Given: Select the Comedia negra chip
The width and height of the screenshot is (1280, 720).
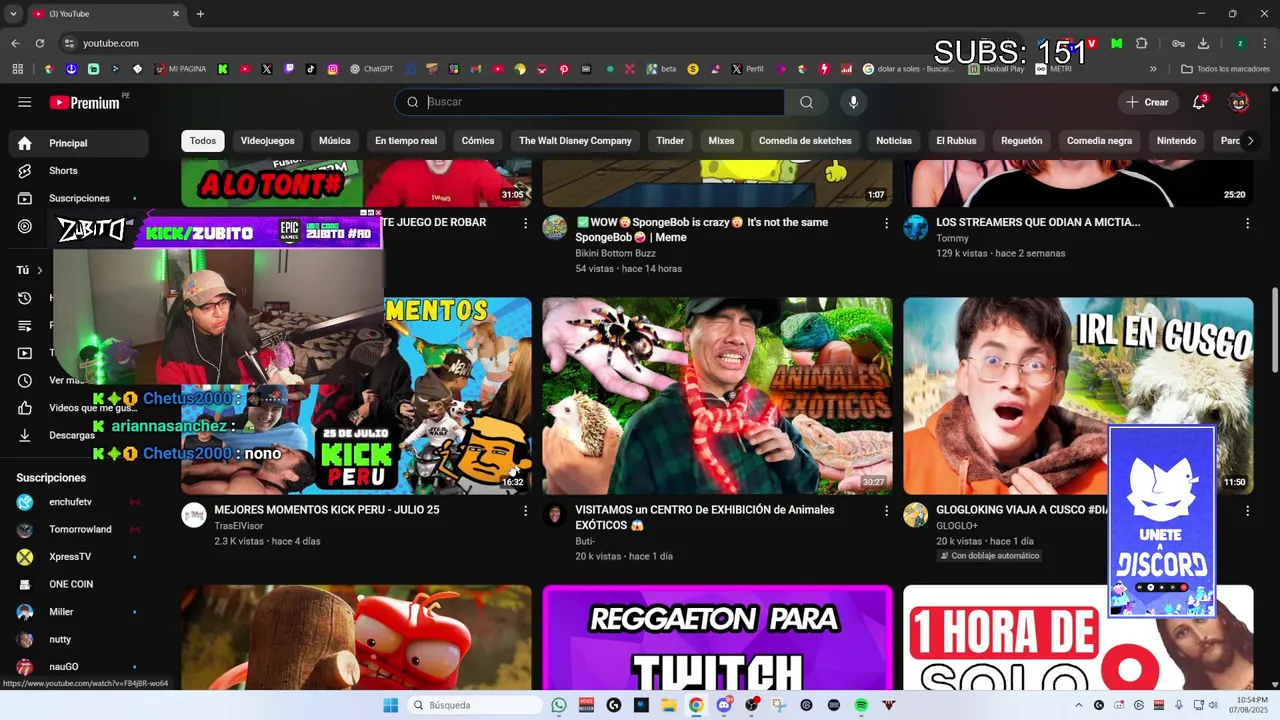Looking at the screenshot, I should pyautogui.click(x=1099, y=141).
